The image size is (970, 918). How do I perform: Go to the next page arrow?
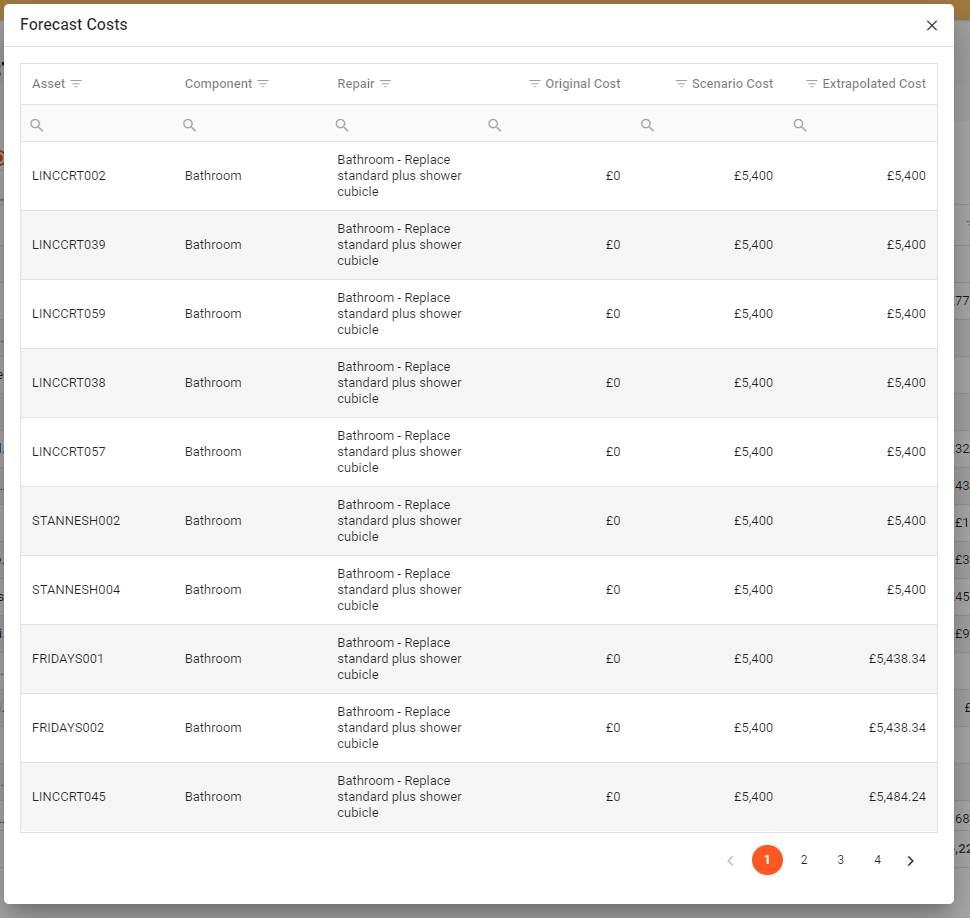point(910,861)
